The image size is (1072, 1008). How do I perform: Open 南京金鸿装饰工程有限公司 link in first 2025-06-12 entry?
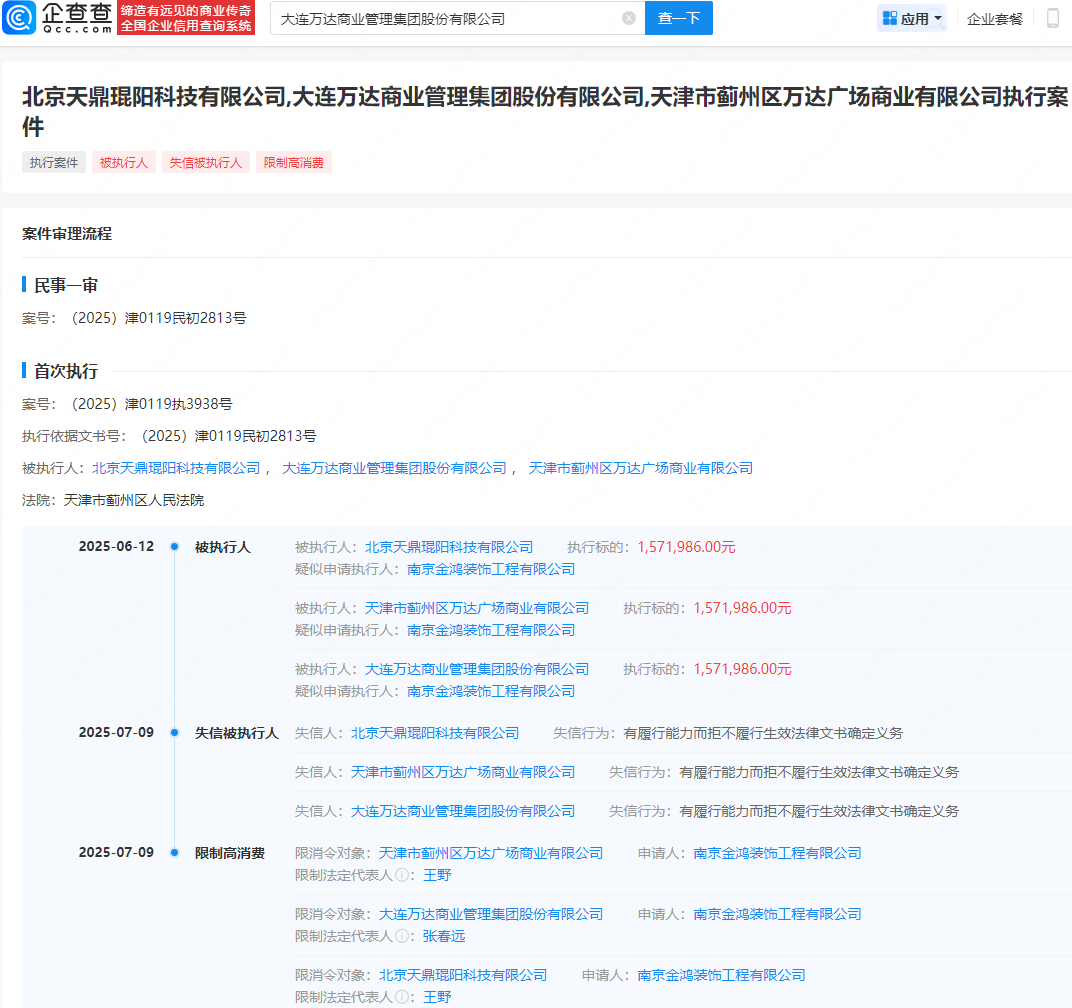491,569
